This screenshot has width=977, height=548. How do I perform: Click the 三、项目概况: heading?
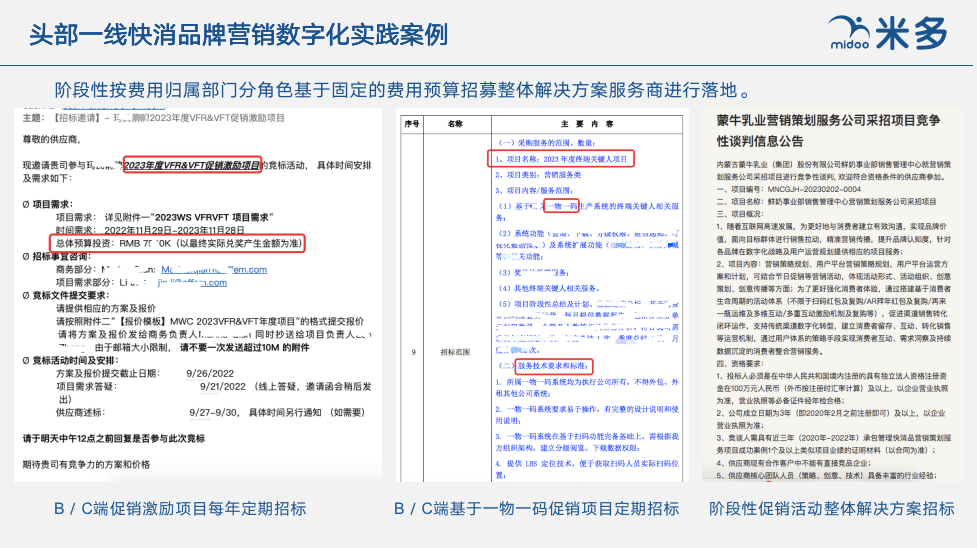point(740,214)
